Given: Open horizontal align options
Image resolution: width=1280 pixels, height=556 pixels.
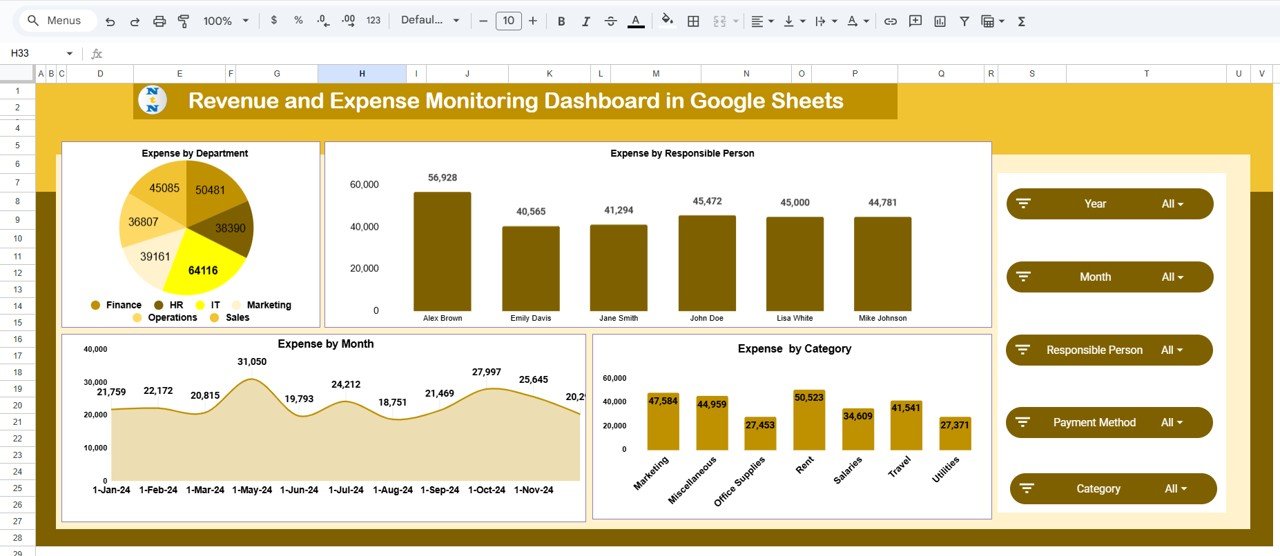Looking at the screenshot, I should point(762,21).
